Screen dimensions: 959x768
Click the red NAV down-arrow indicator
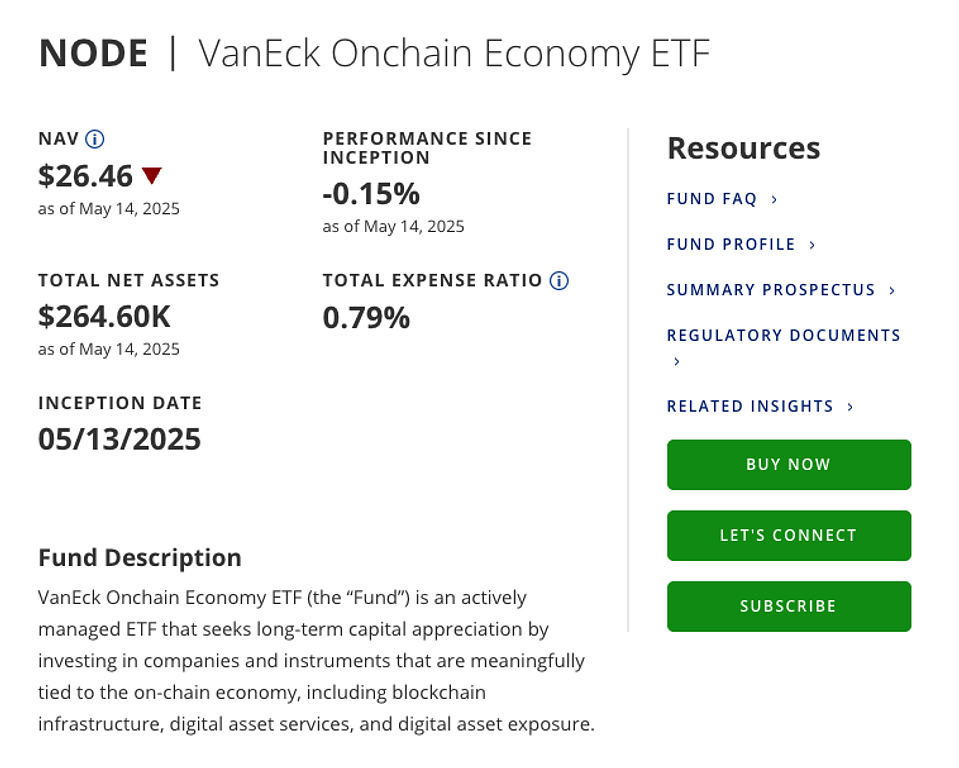point(151,176)
